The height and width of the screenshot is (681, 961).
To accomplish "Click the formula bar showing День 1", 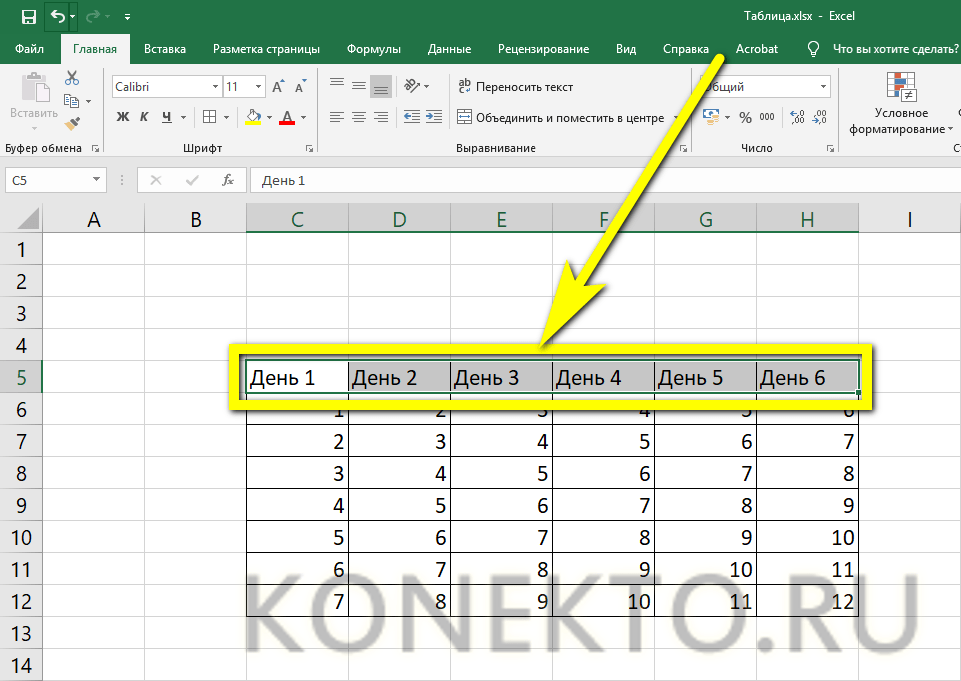I will (605, 180).
